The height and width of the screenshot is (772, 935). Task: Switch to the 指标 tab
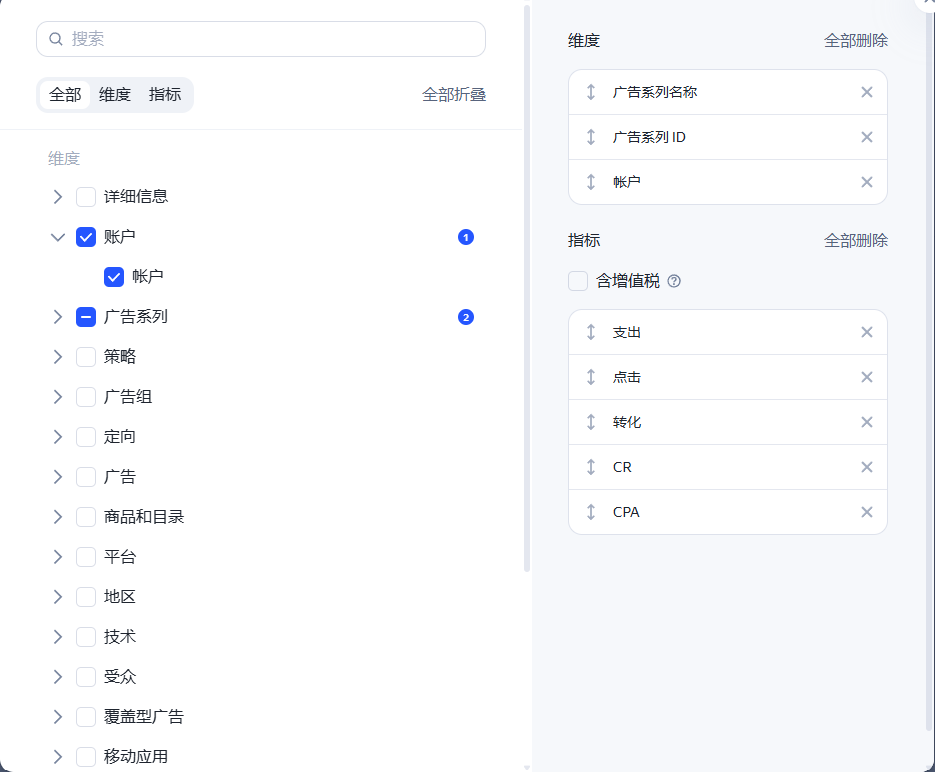click(165, 95)
